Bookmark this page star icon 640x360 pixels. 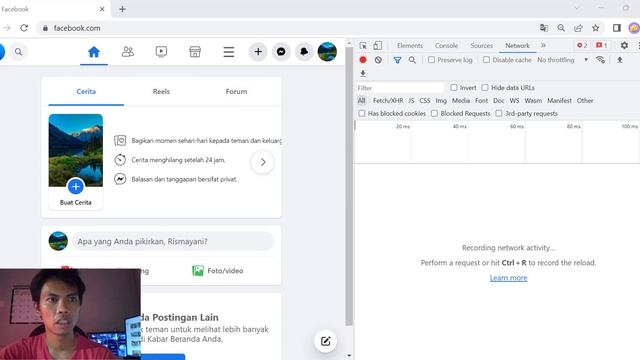coord(596,28)
